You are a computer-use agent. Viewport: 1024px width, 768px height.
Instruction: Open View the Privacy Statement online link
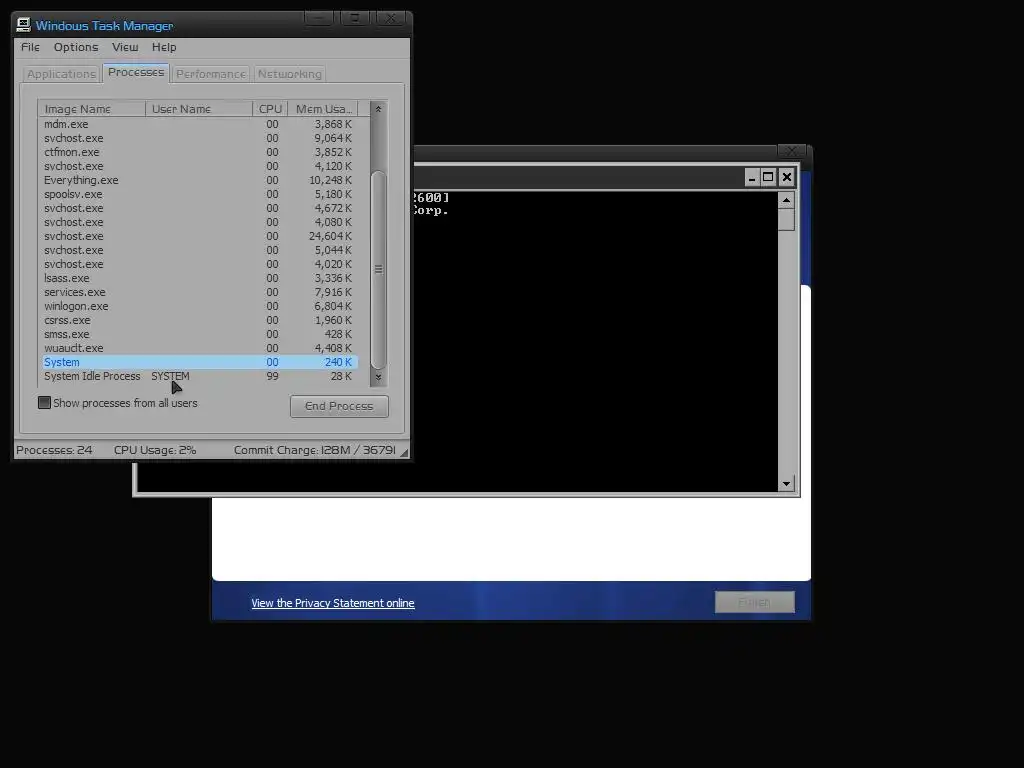point(332,603)
